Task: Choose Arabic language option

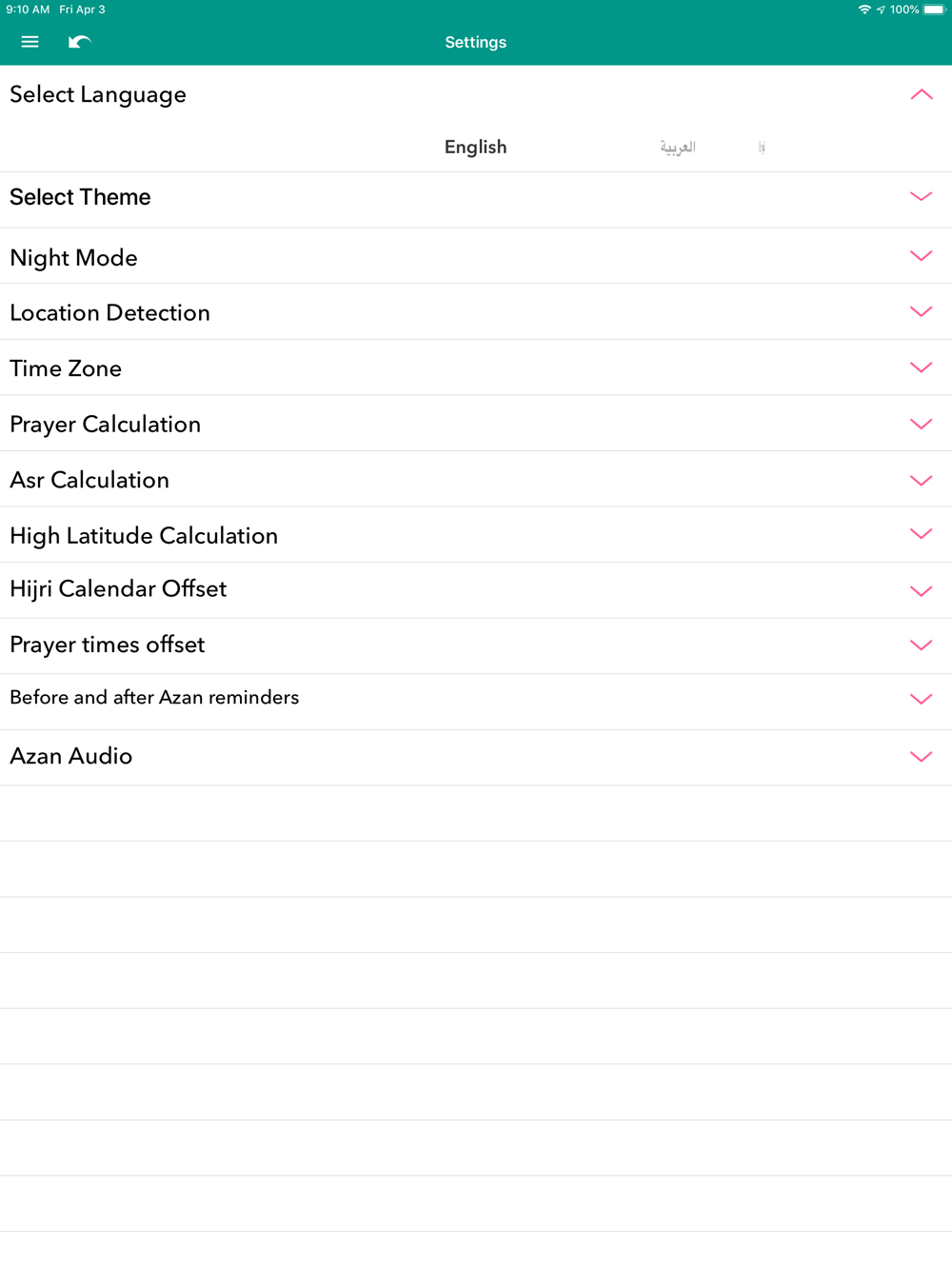Action: tap(678, 147)
